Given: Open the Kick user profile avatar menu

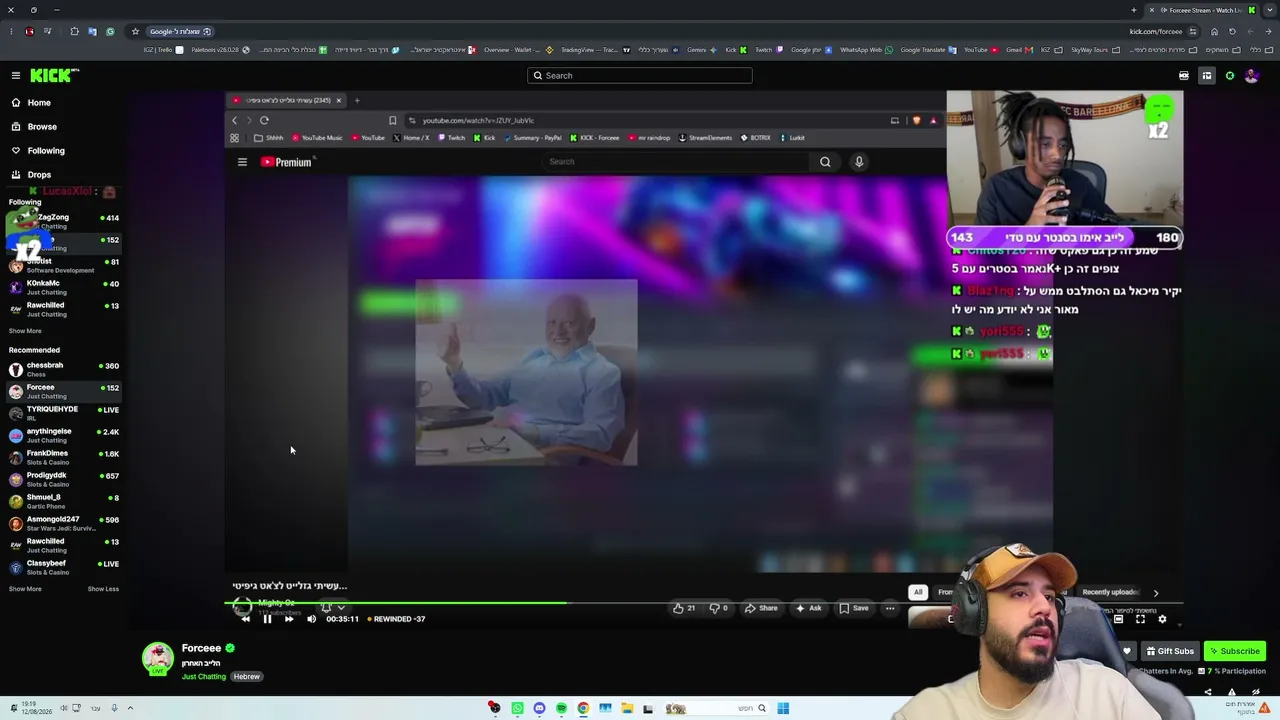Looking at the screenshot, I should [1251, 76].
